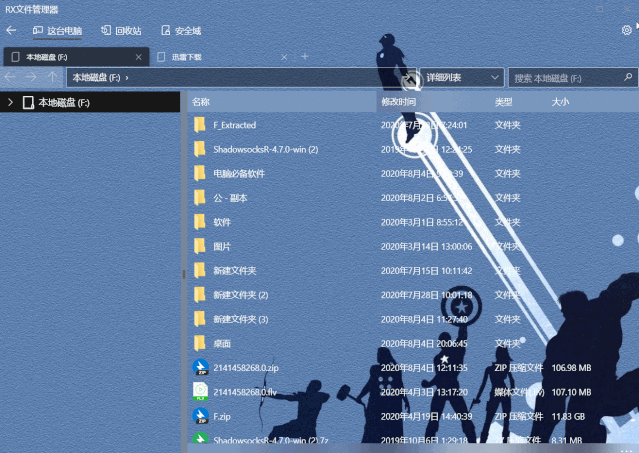Select ShadowsocksR-4.7.0-win (2) folder icon

[200, 149]
